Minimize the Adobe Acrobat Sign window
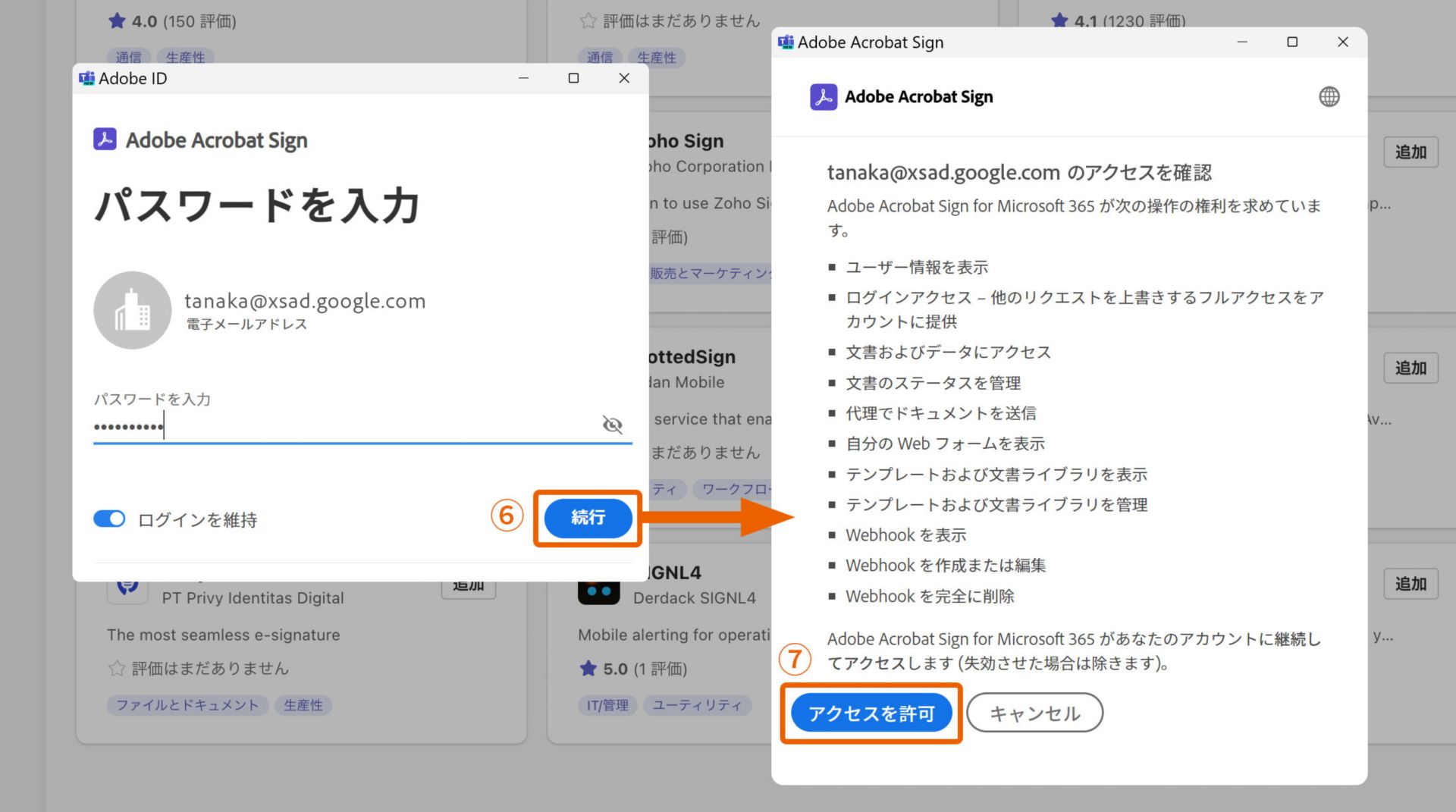1456x812 pixels. pos(1242,42)
